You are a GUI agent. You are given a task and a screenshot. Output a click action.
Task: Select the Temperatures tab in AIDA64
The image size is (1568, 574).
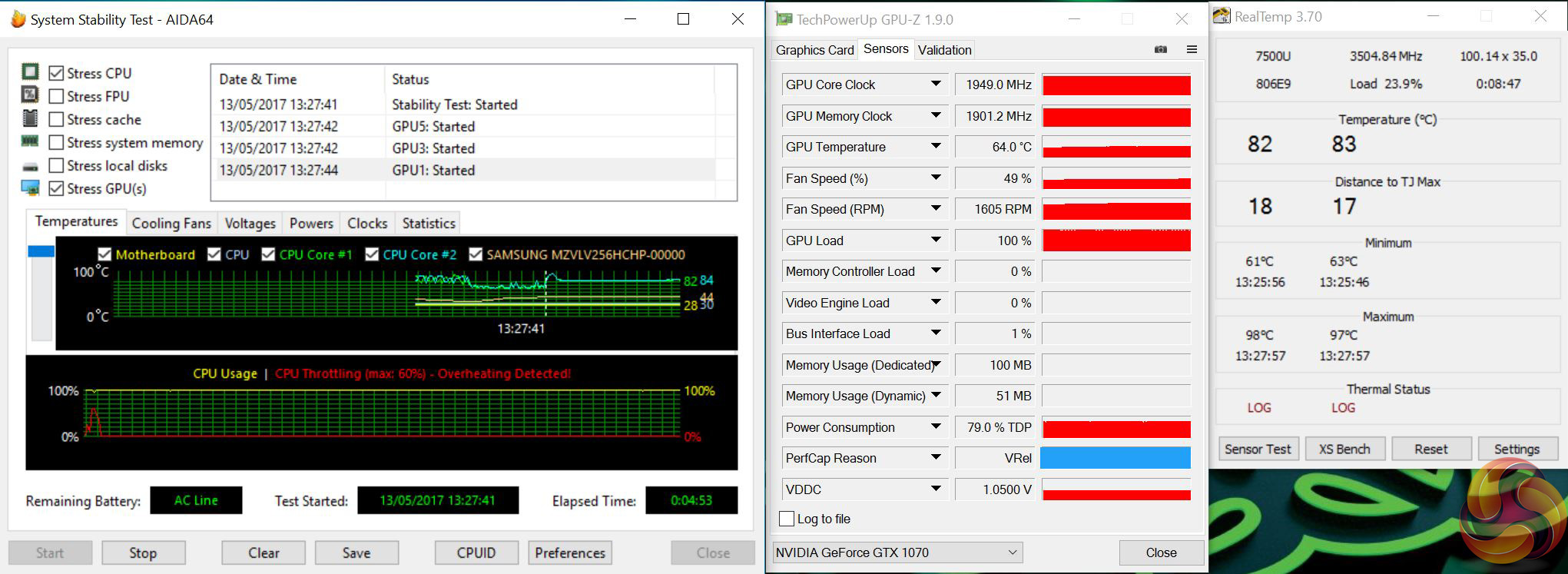tap(76, 221)
